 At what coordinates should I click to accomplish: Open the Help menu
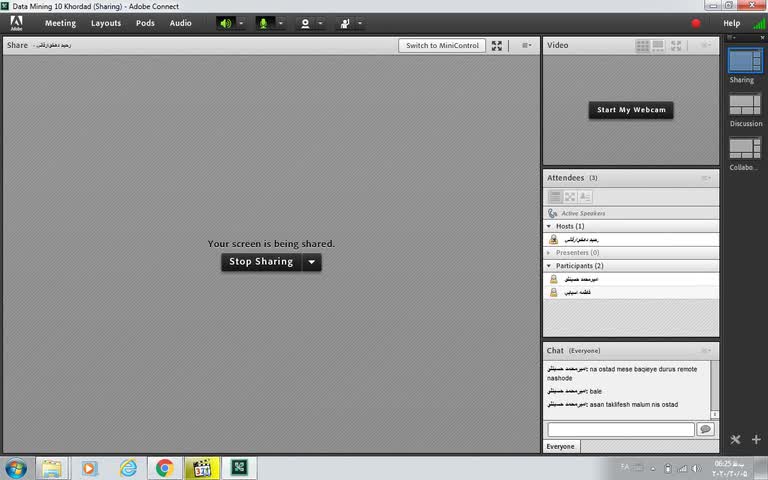[x=732, y=23]
